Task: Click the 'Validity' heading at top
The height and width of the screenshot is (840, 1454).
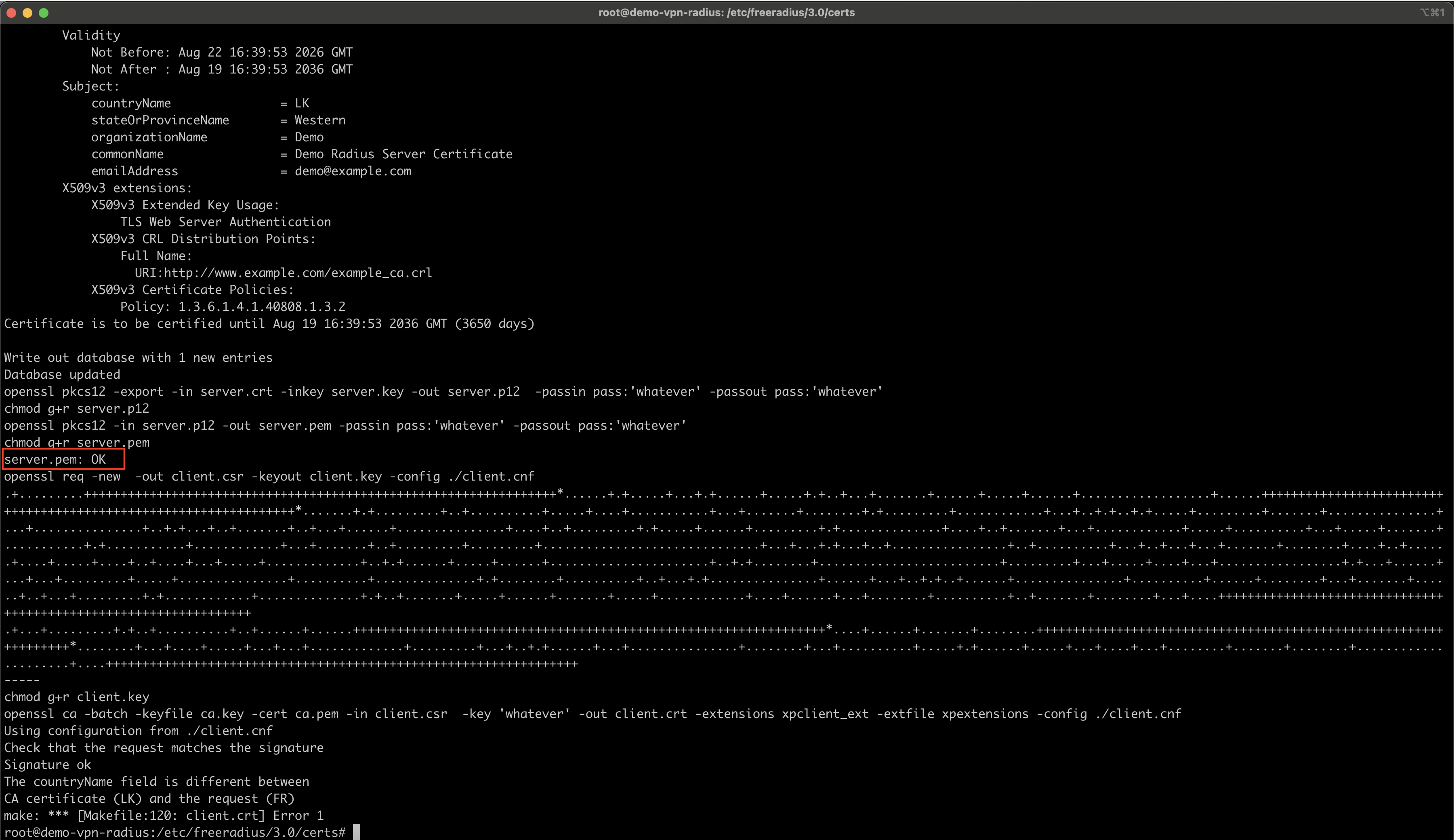Action: [90, 35]
